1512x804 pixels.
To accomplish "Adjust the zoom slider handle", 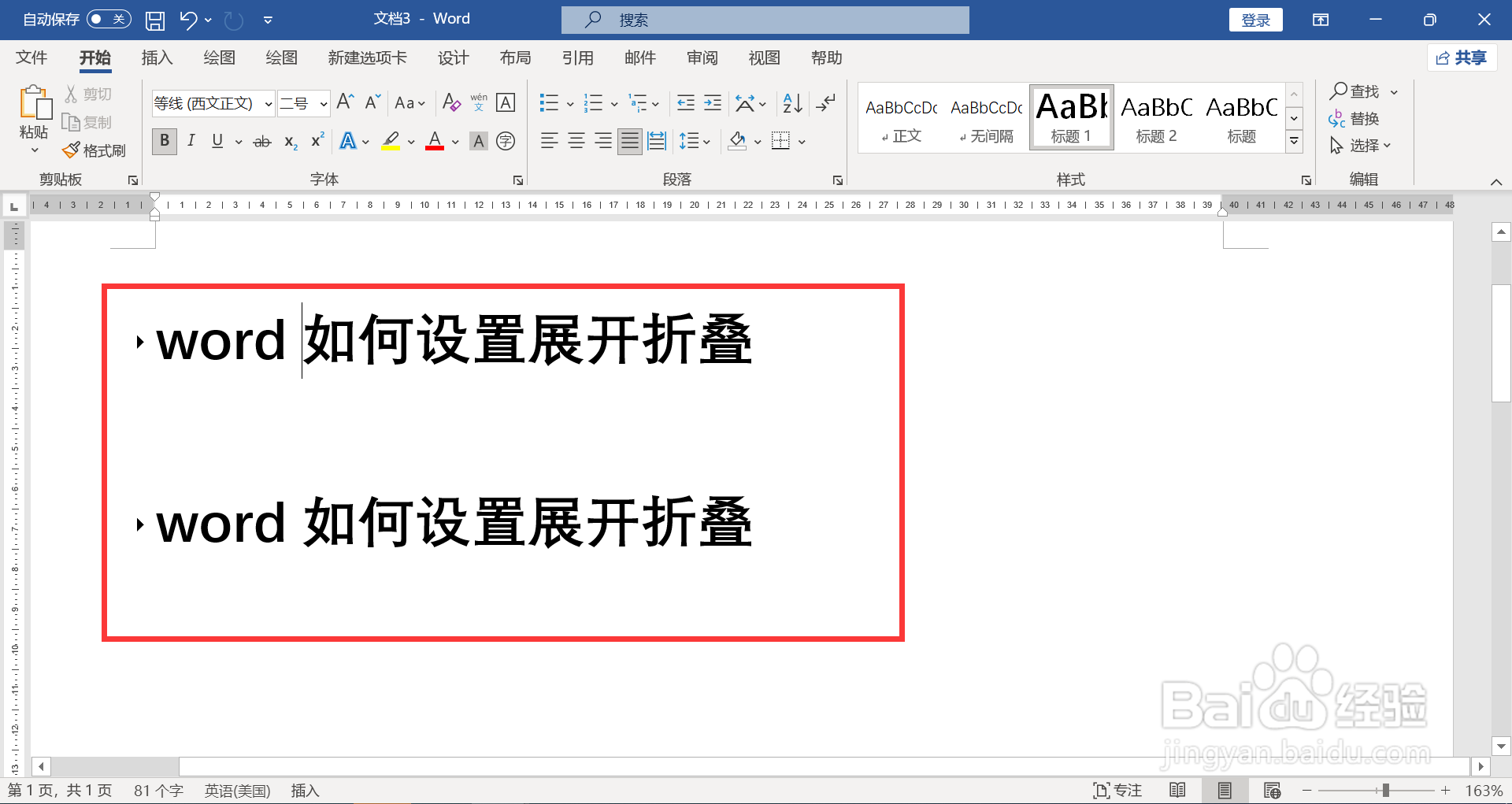I will click(1385, 790).
